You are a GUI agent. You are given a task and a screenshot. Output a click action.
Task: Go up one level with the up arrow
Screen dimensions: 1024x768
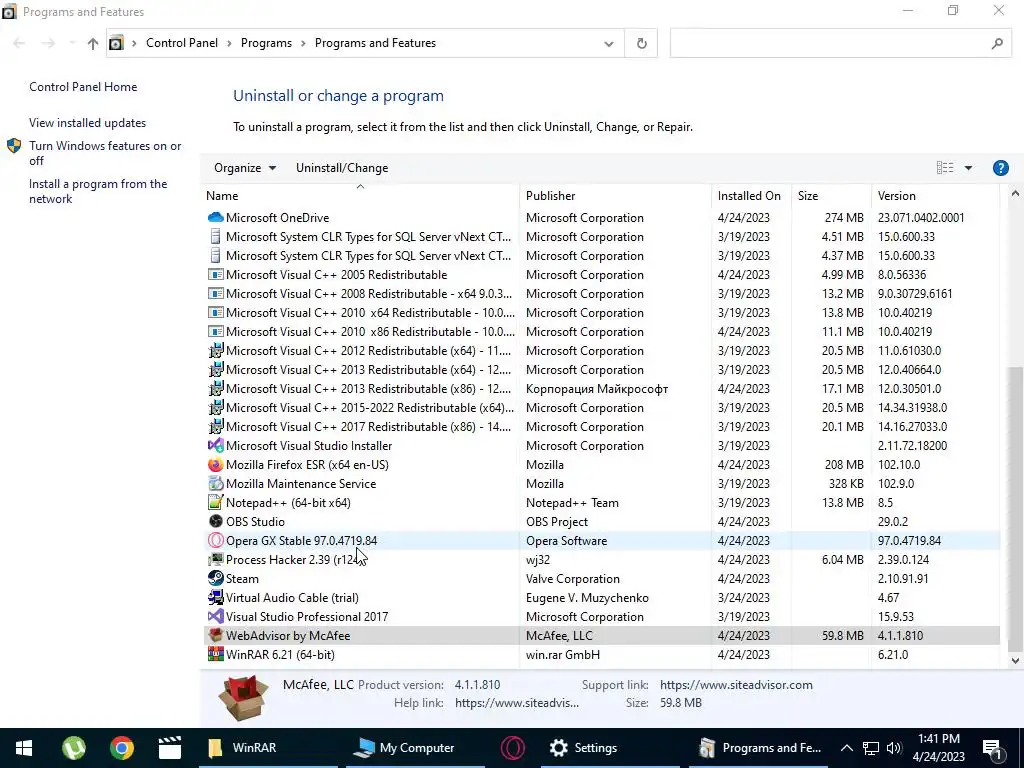point(93,44)
